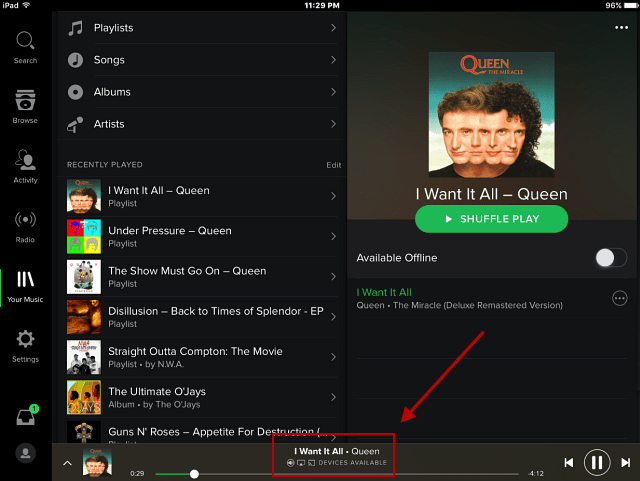Screen dimensions: 640x481
Task: Edit the Recently Played list
Action: [x=333, y=165]
